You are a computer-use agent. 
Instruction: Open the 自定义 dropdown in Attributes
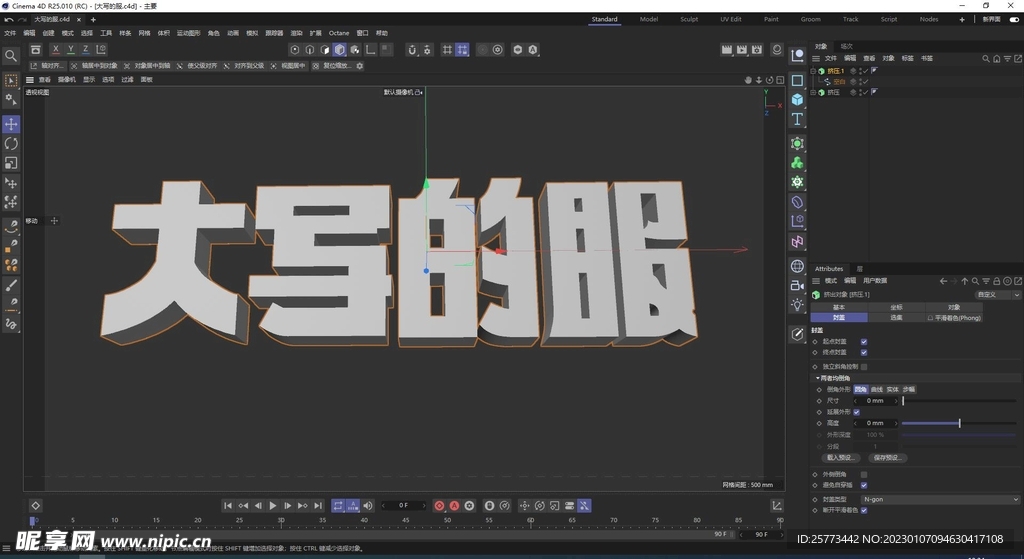(997, 295)
